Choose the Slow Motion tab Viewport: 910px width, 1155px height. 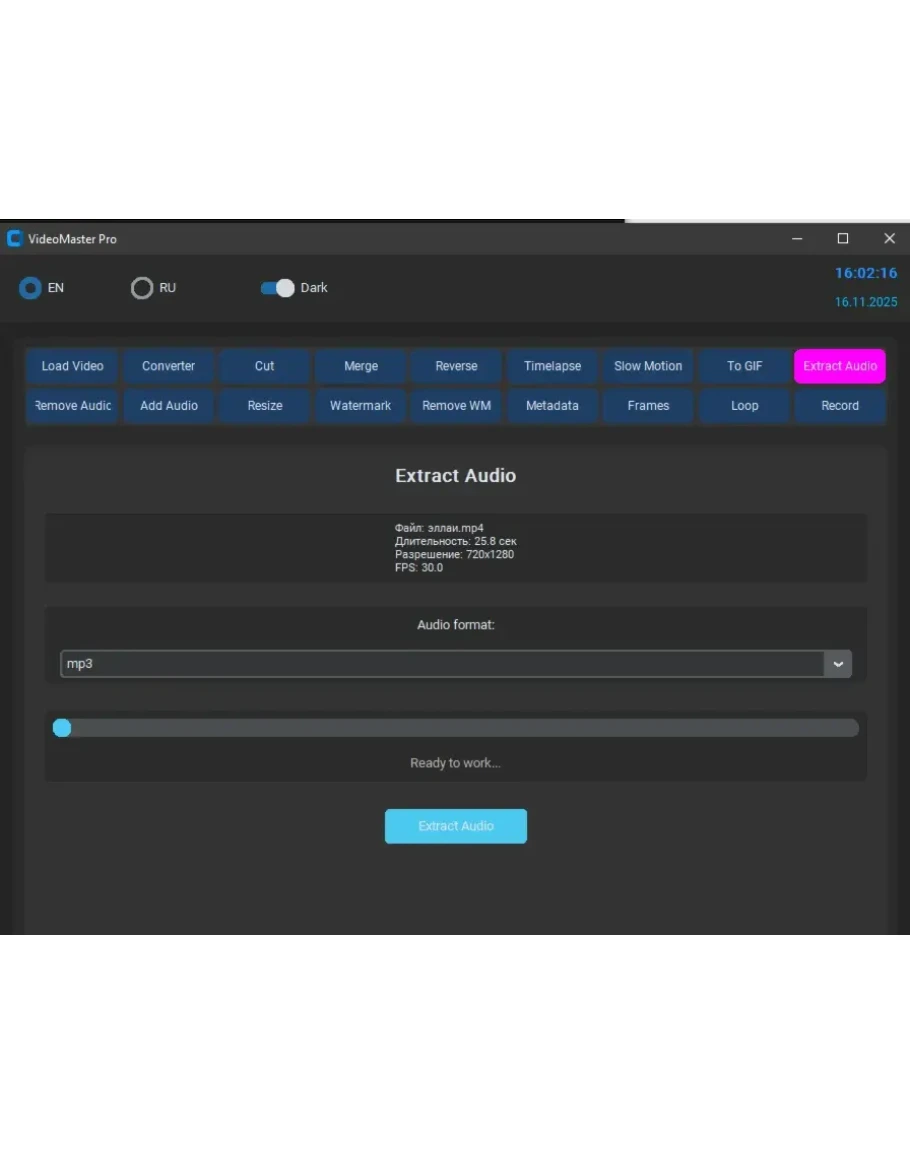(x=648, y=366)
